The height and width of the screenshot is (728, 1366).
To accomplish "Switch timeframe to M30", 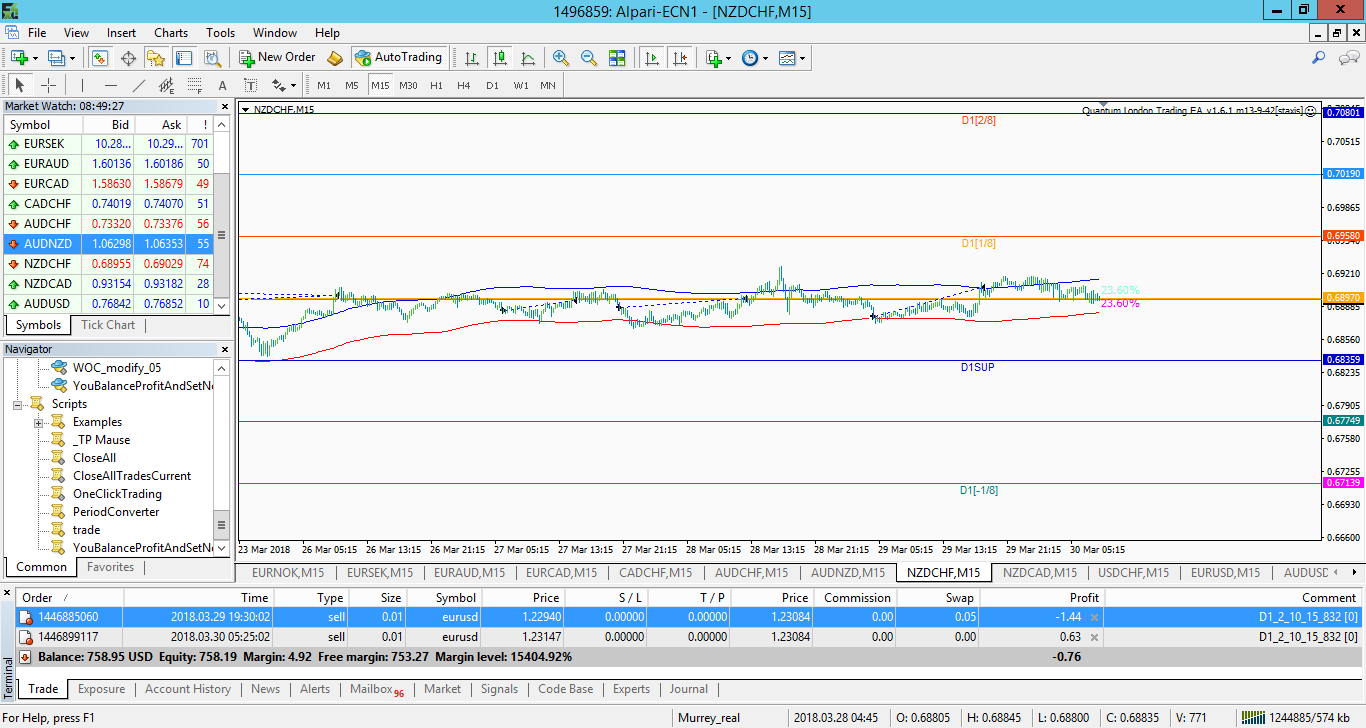I will (x=408, y=85).
